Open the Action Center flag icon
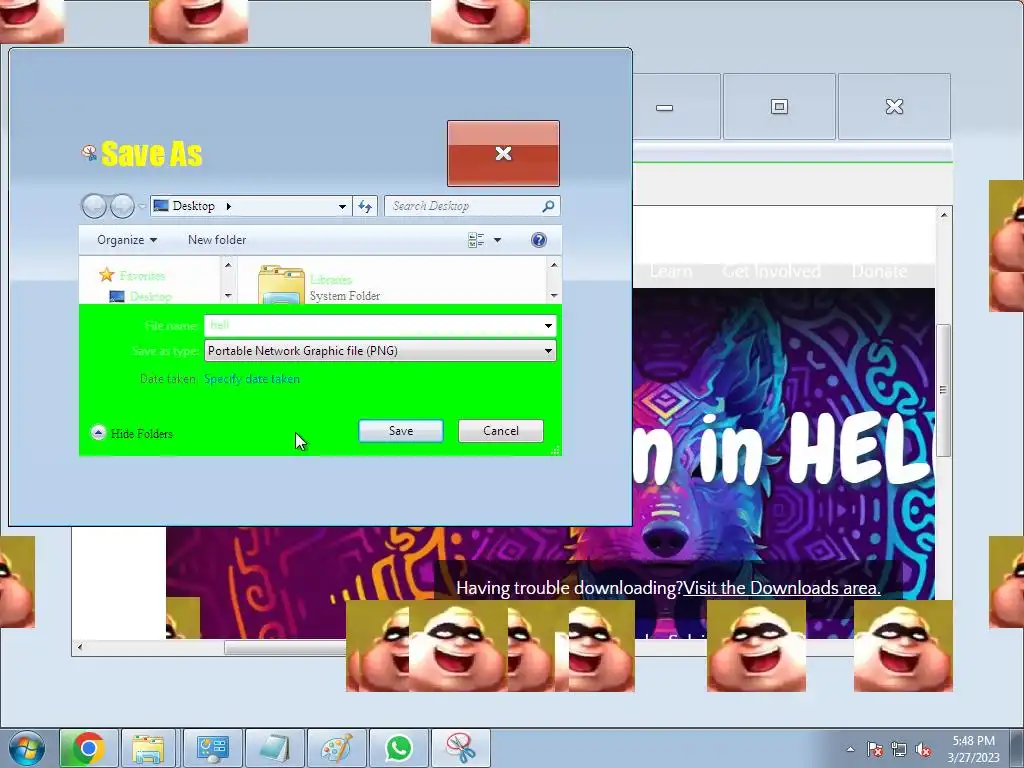This screenshot has width=1024, height=768. (x=875, y=749)
